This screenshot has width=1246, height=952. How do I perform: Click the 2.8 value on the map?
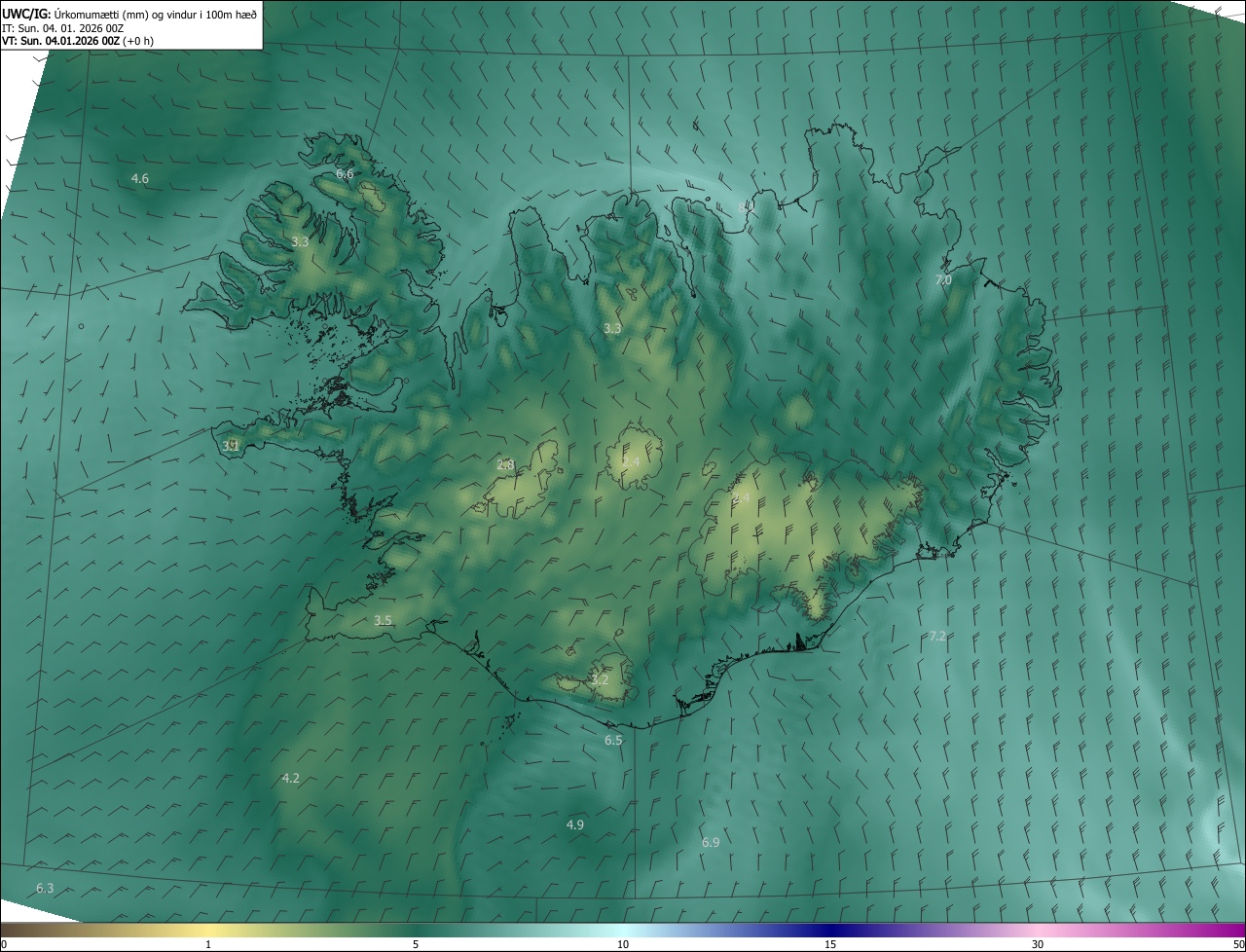[505, 464]
